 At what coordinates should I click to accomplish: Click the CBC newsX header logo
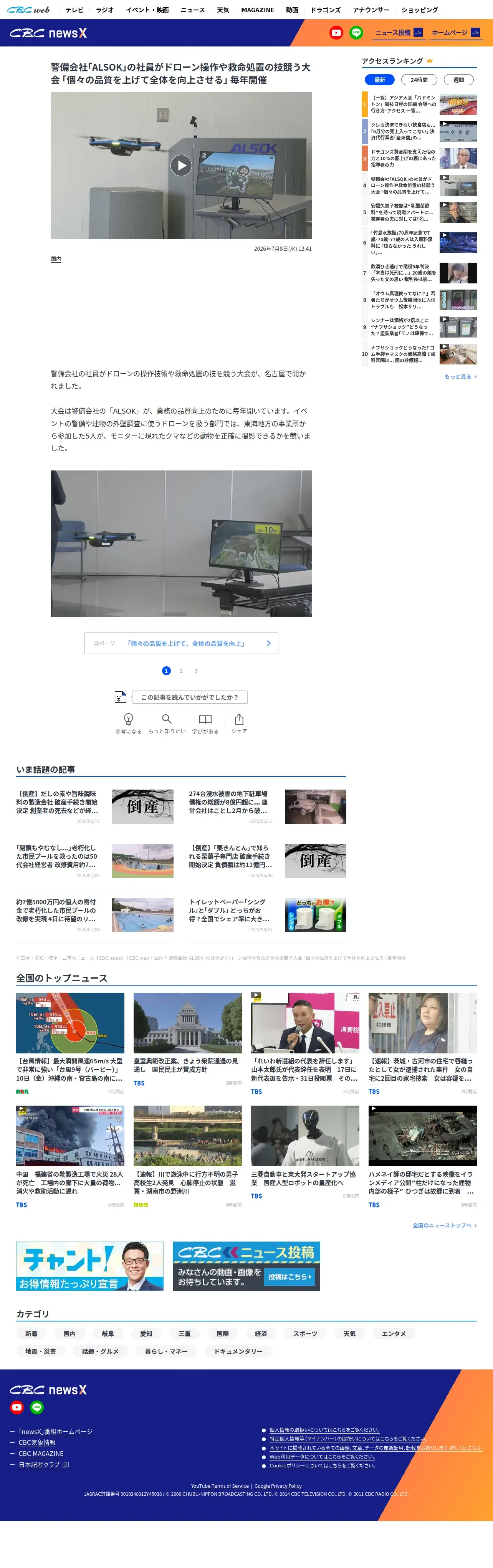tap(48, 33)
